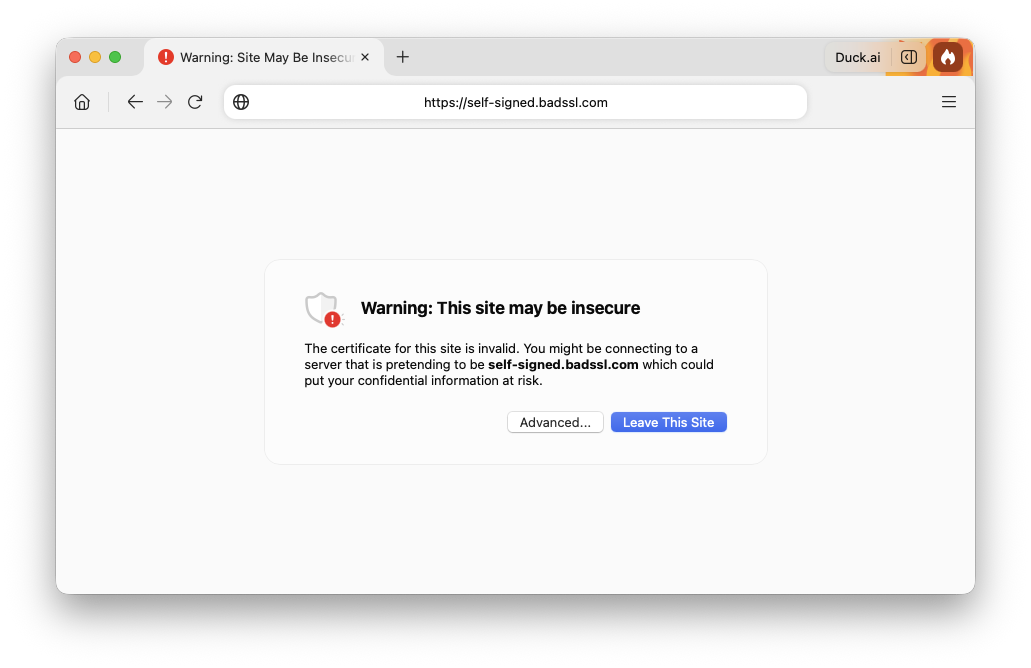The width and height of the screenshot is (1031, 668).
Task: Click the red warning icon in tab
Action: 166,57
